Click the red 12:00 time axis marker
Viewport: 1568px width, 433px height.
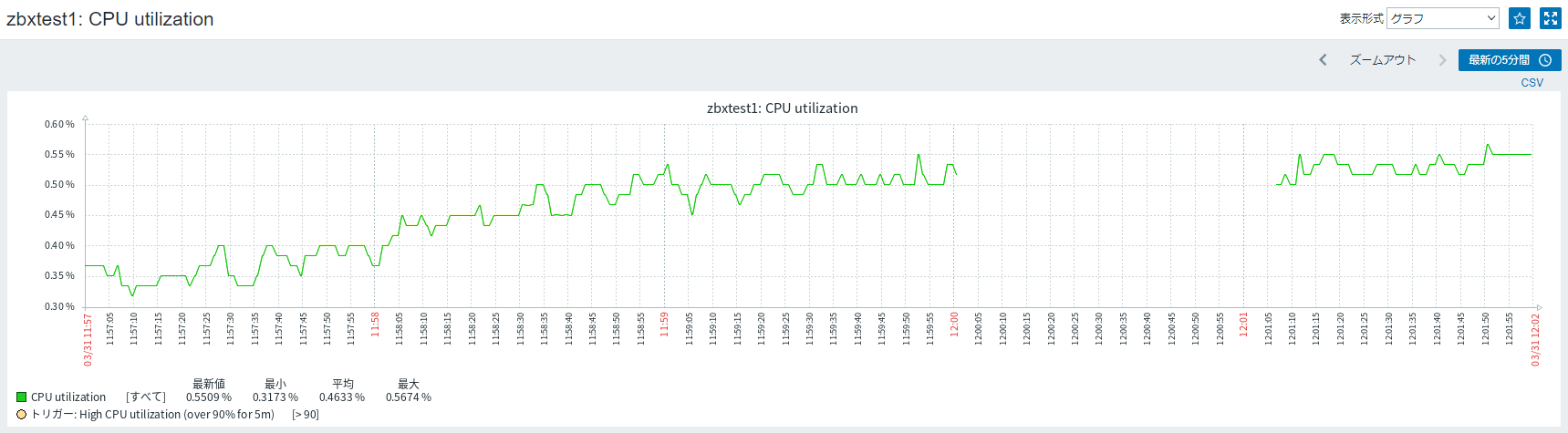pos(954,325)
